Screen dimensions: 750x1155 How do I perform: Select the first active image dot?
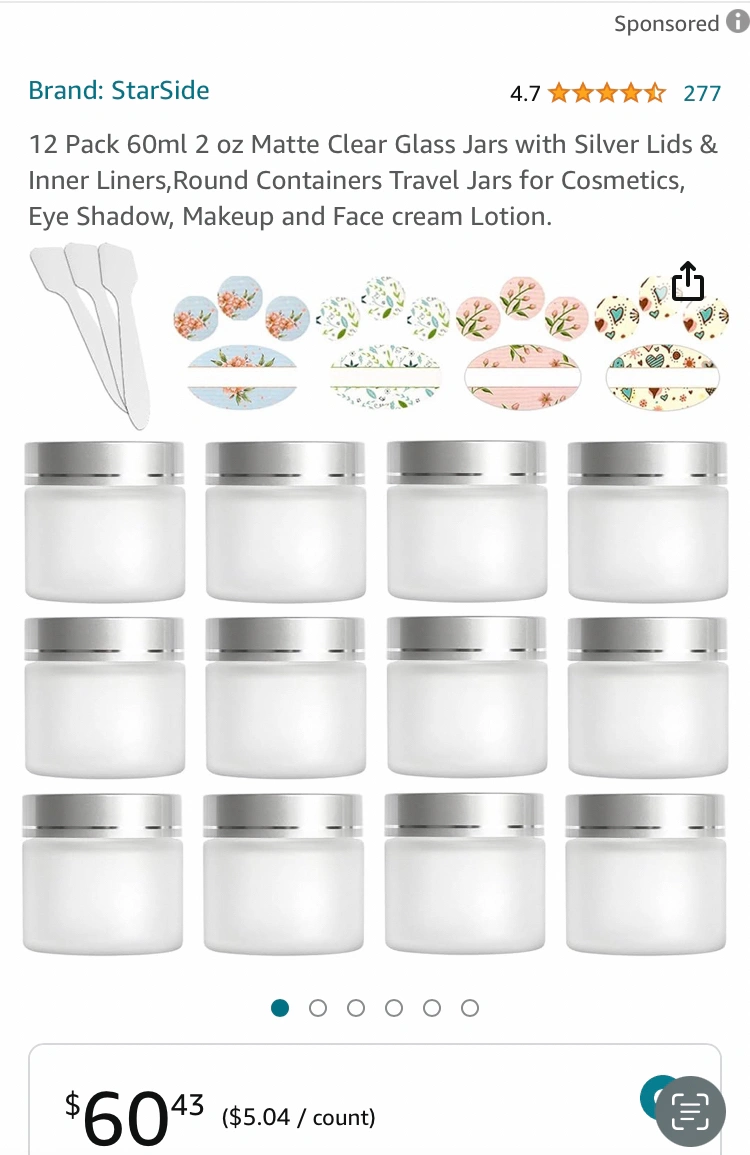click(x=280, y=1008)
